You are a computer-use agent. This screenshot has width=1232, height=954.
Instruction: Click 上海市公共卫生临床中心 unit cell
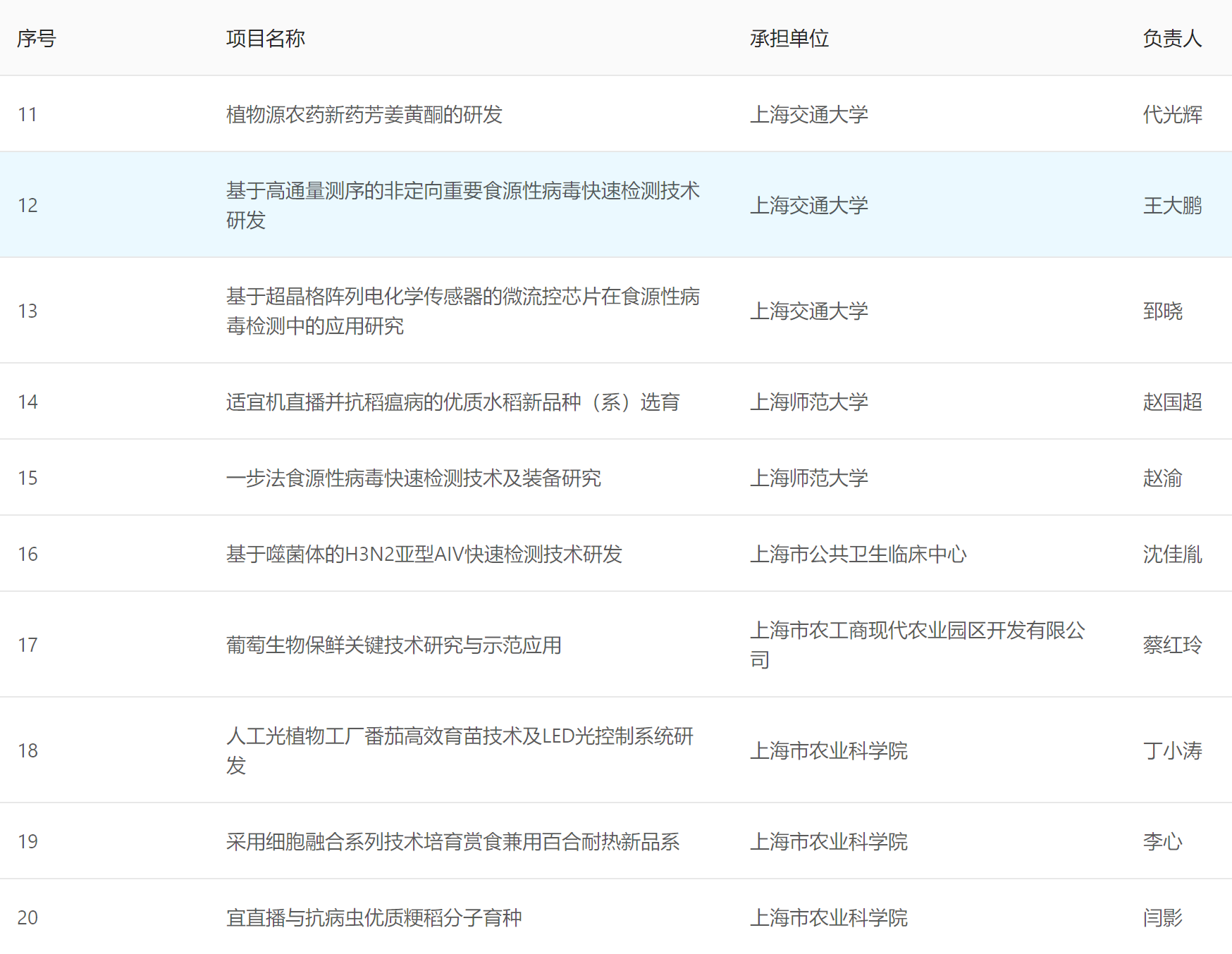858,554
